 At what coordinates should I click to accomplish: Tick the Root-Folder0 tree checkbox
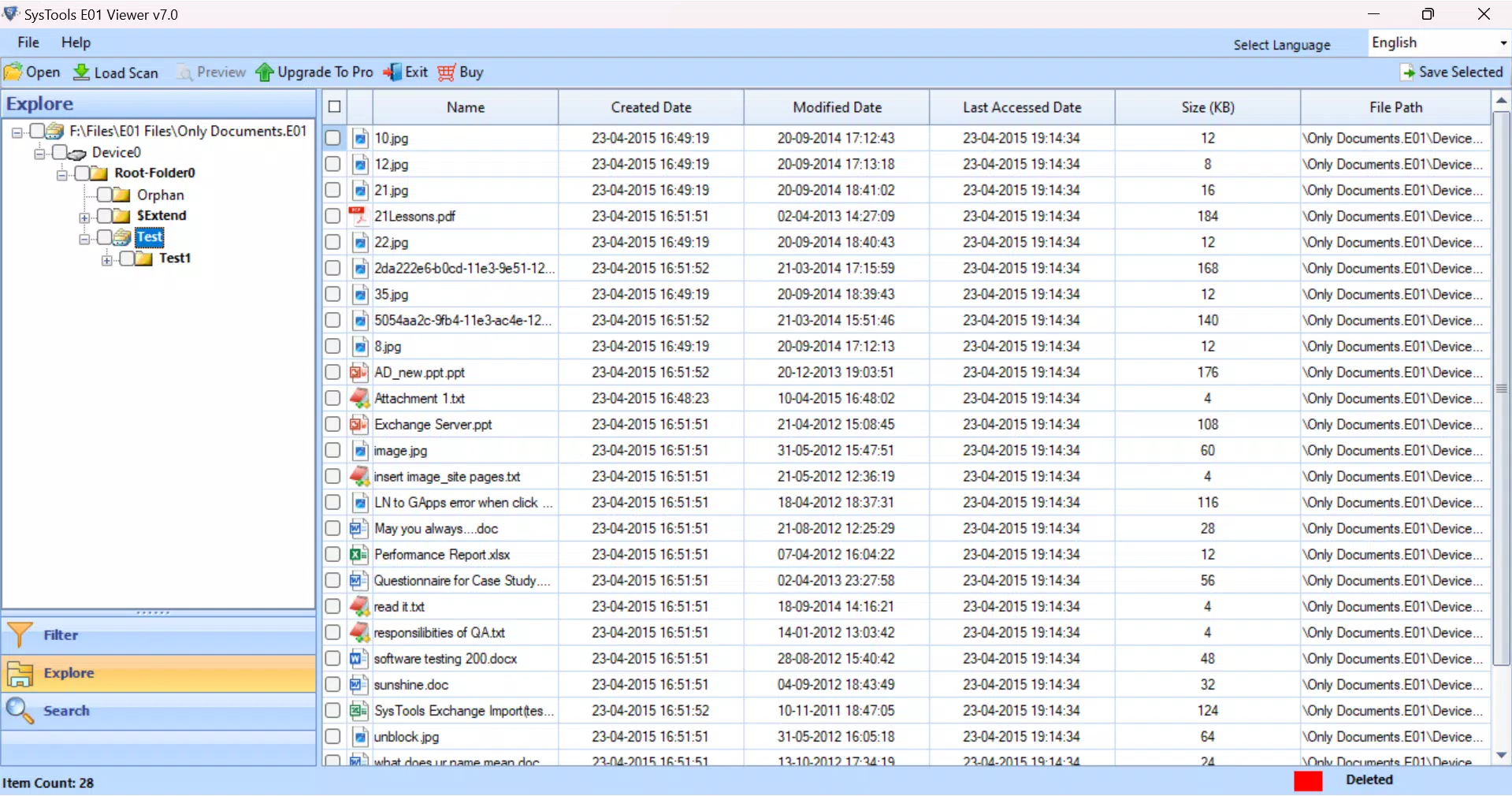click(82, 173)
